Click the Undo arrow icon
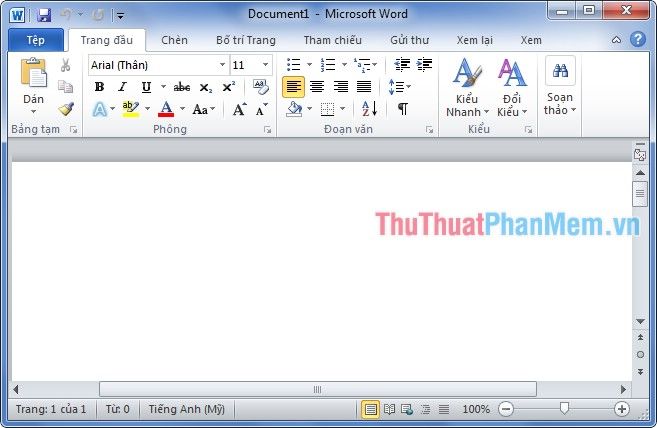 point(66,15)
